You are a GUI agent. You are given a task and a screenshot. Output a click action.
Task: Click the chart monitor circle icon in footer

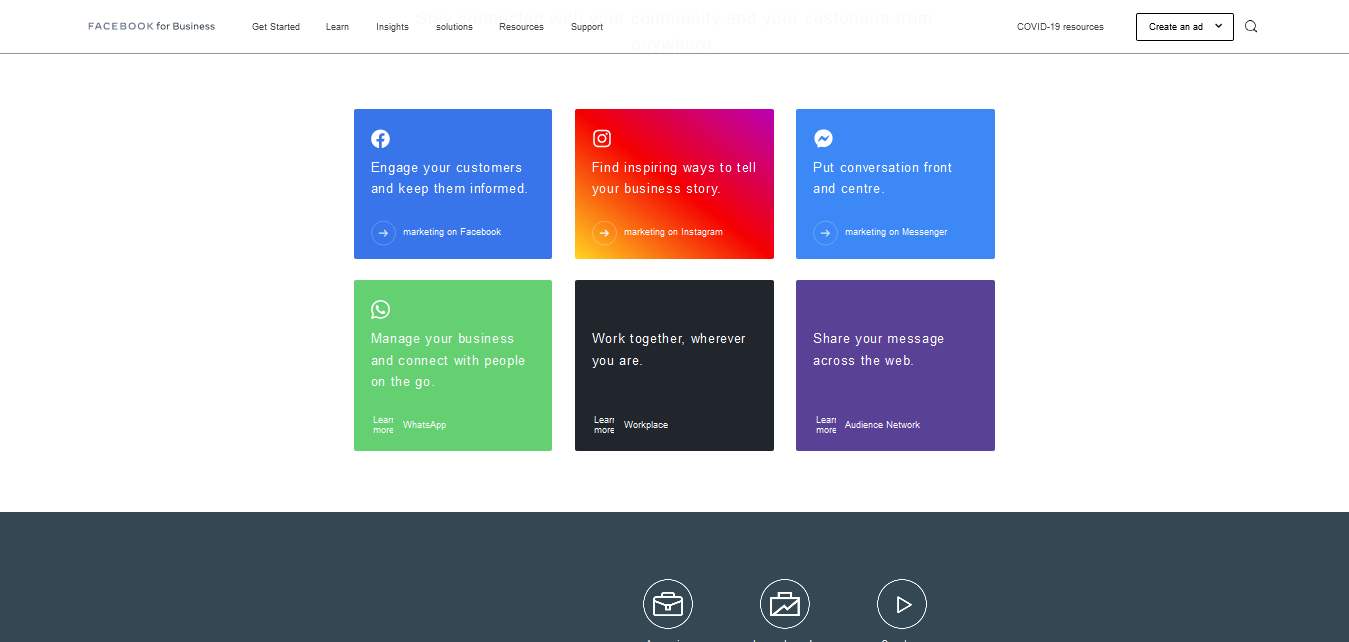(785, 604)
